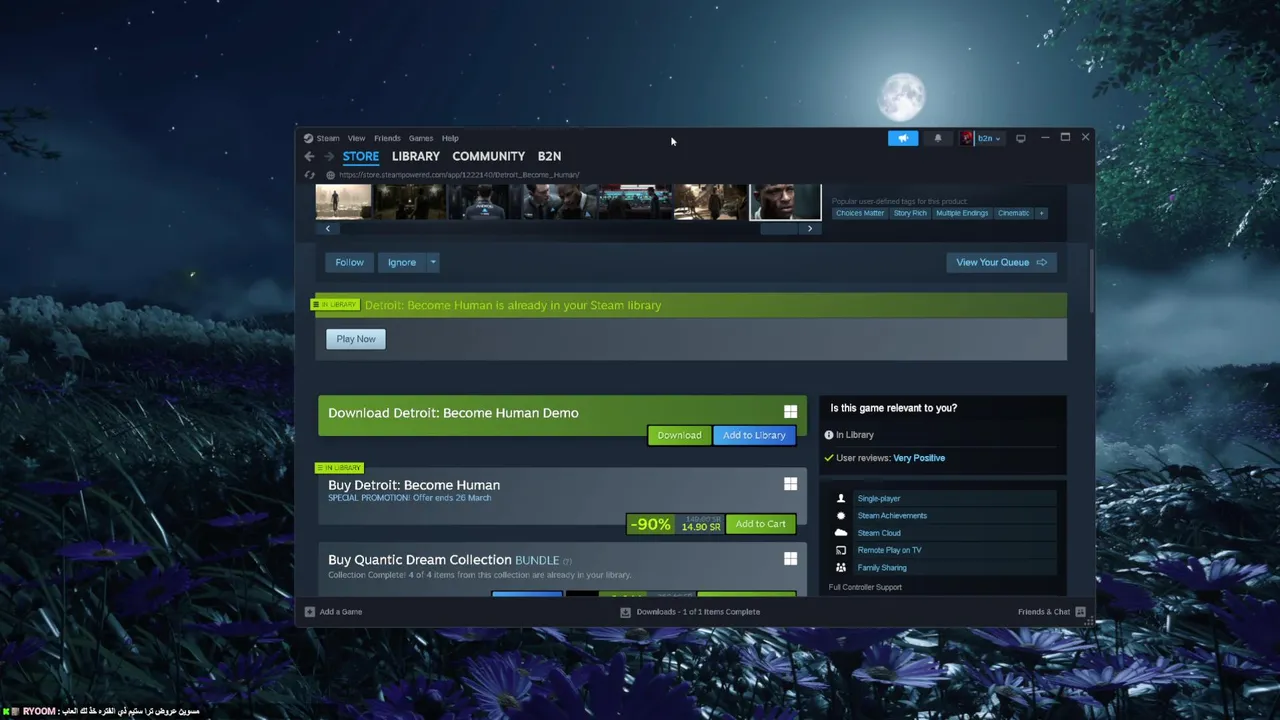Open the B2N profile tab
Image resolution: width=1280 pixels, height=720 pixels.
pos(549,156)
